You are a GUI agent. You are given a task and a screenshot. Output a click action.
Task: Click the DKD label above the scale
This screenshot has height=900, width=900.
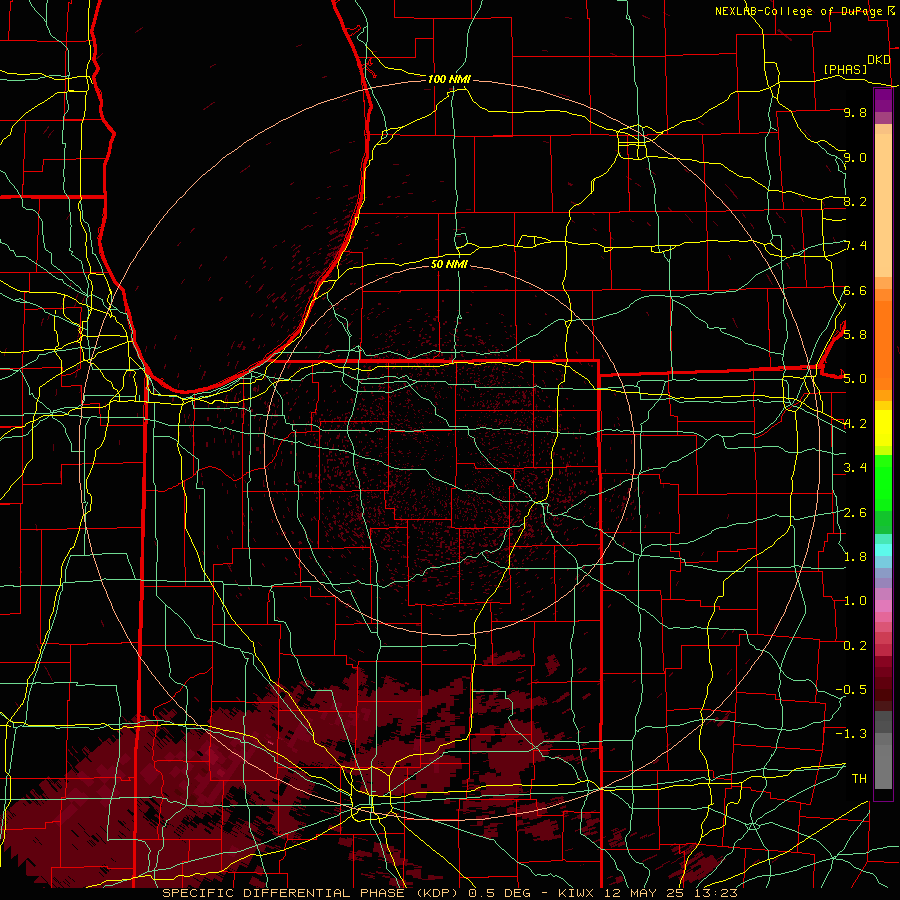pyautogui.click(x=879, y=60)
